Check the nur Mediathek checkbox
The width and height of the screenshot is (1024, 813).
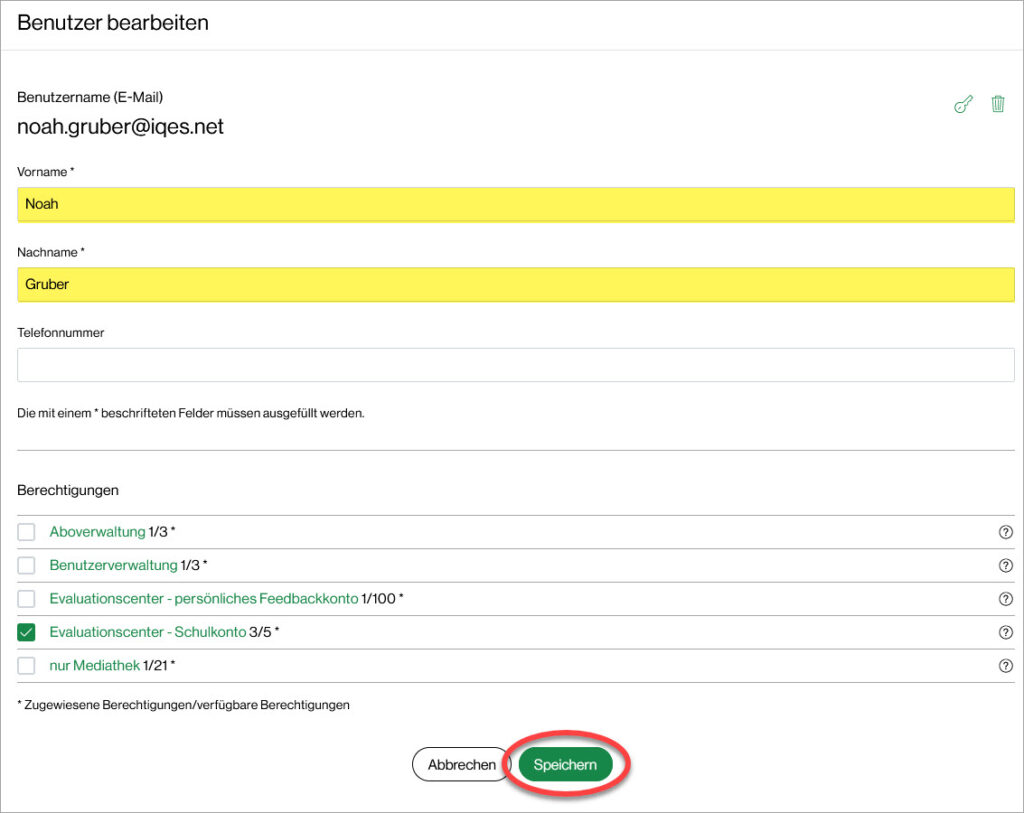tap(27, 666)
